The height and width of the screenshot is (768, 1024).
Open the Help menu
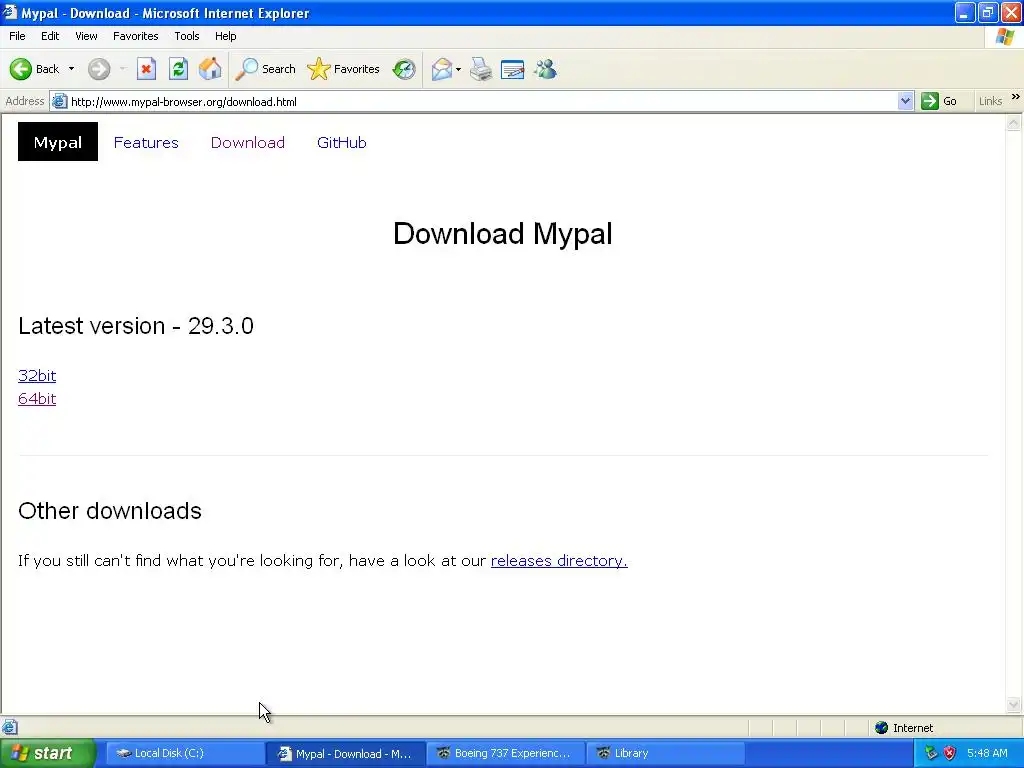coord(226,36)
